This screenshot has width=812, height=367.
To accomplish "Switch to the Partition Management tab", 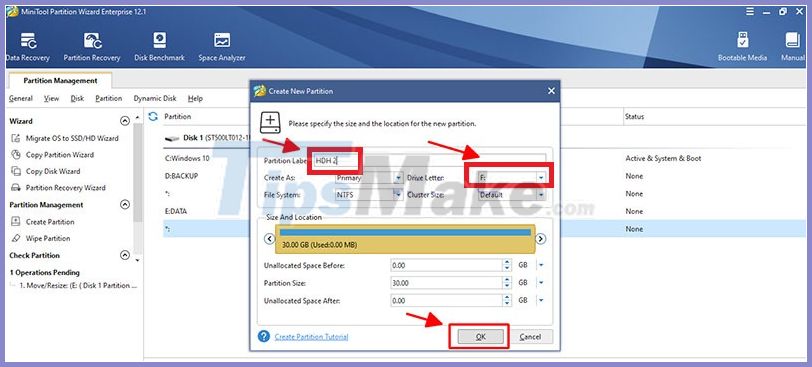I will click(60, 81).
